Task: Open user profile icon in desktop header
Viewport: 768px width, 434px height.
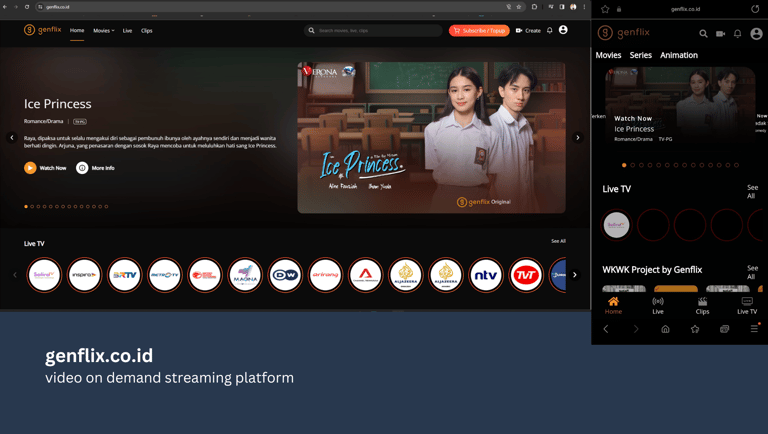Action: (563, 30)
